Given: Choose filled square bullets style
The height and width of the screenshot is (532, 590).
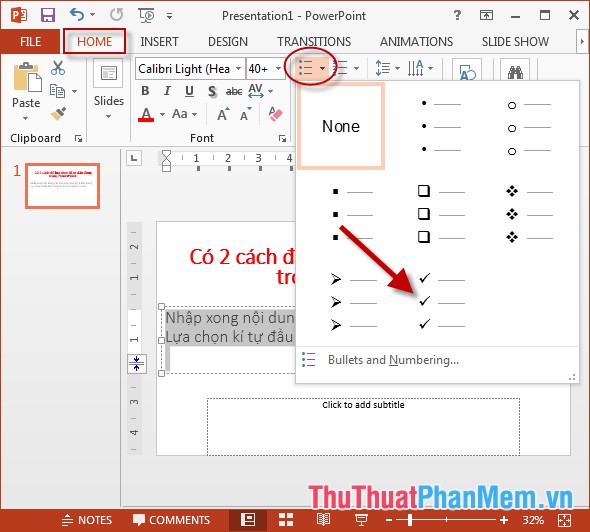Looking at the screenshot, I should click(352, 214).
